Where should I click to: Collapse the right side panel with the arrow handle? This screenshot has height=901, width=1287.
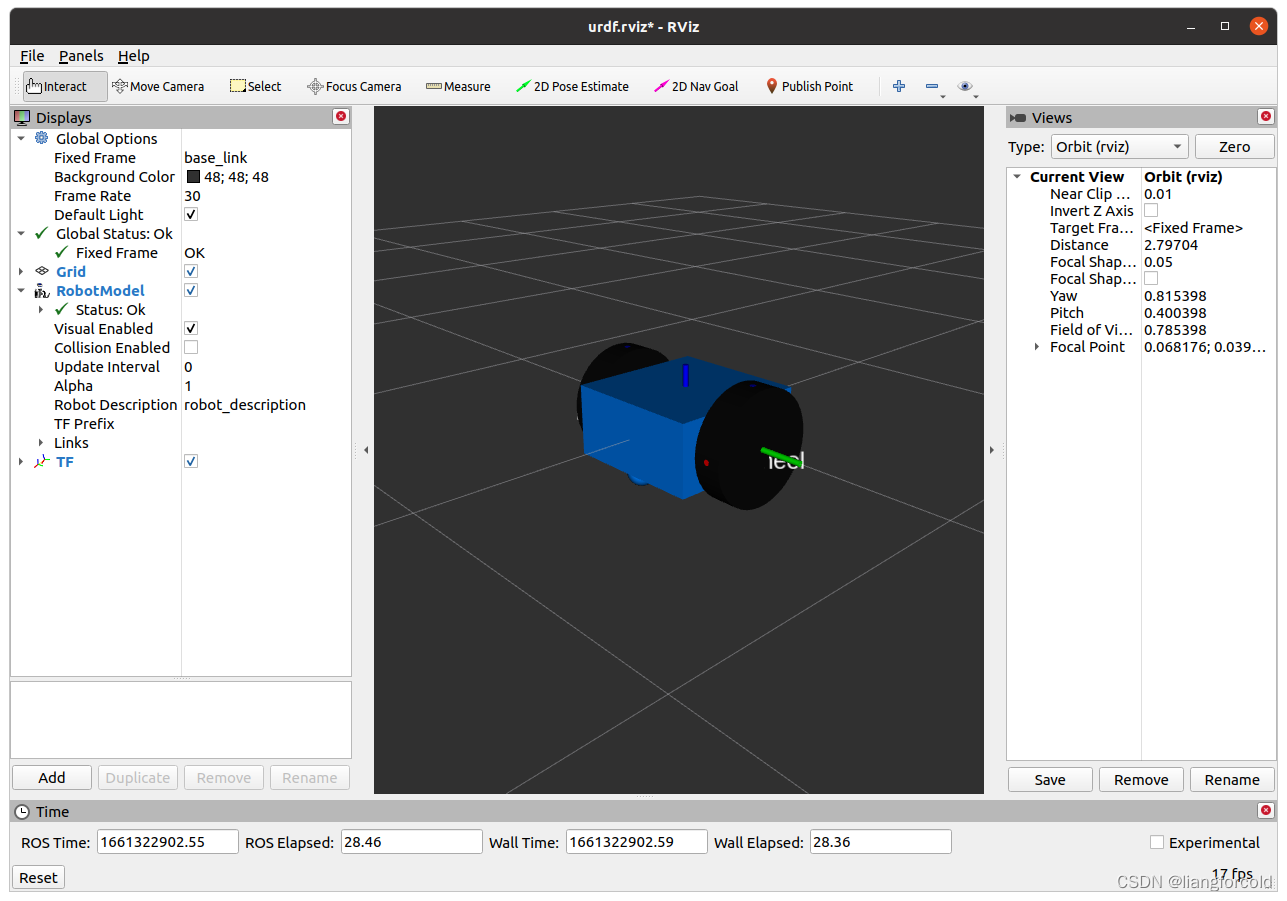tap(992, 450)
